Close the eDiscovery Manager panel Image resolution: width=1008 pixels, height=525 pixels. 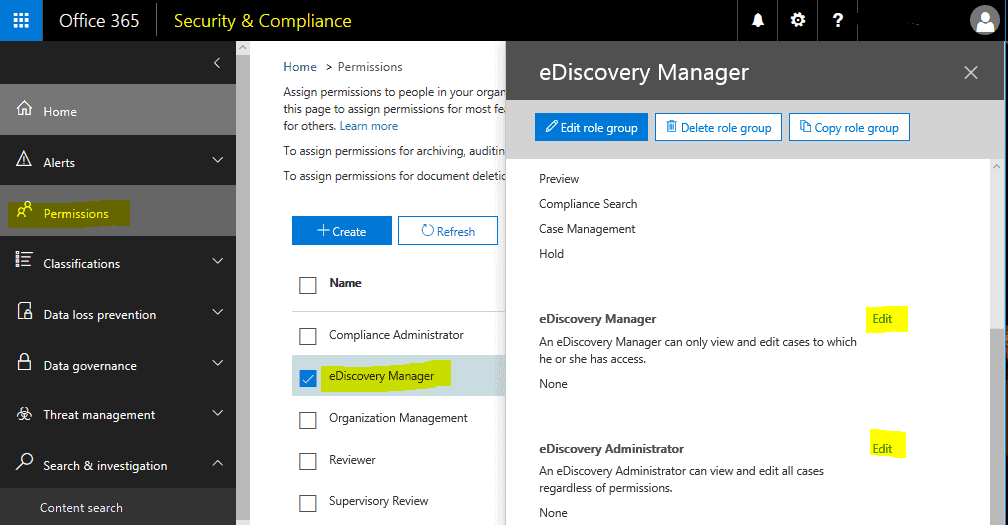(971, 73)
